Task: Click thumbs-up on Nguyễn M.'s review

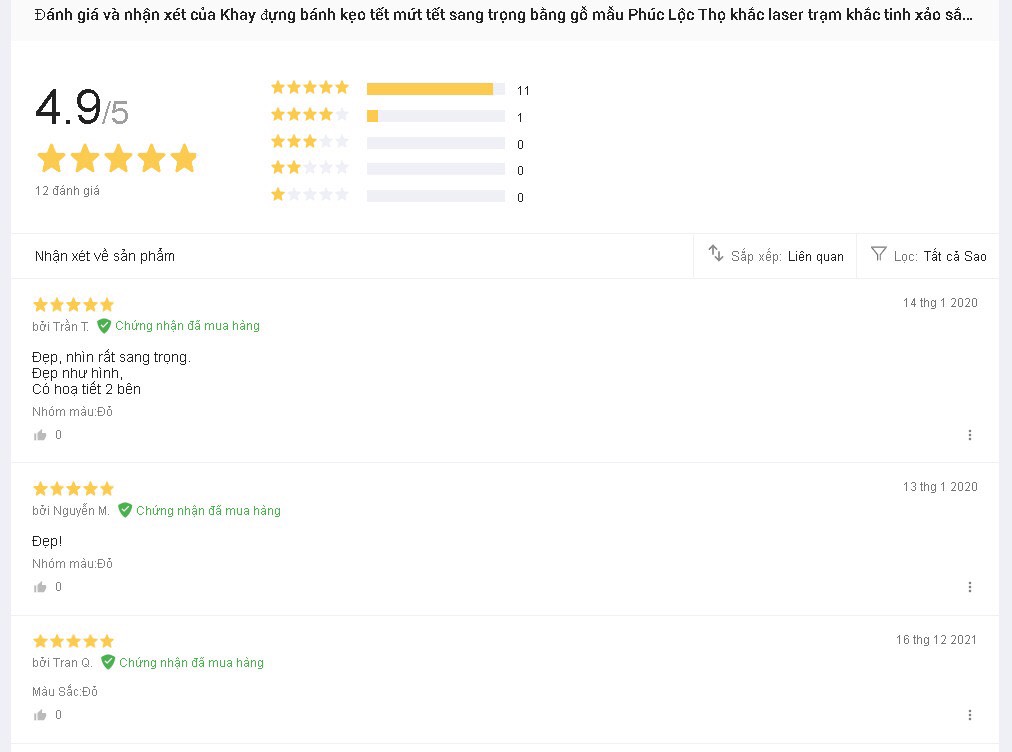Action: click(x=41, y=587)
